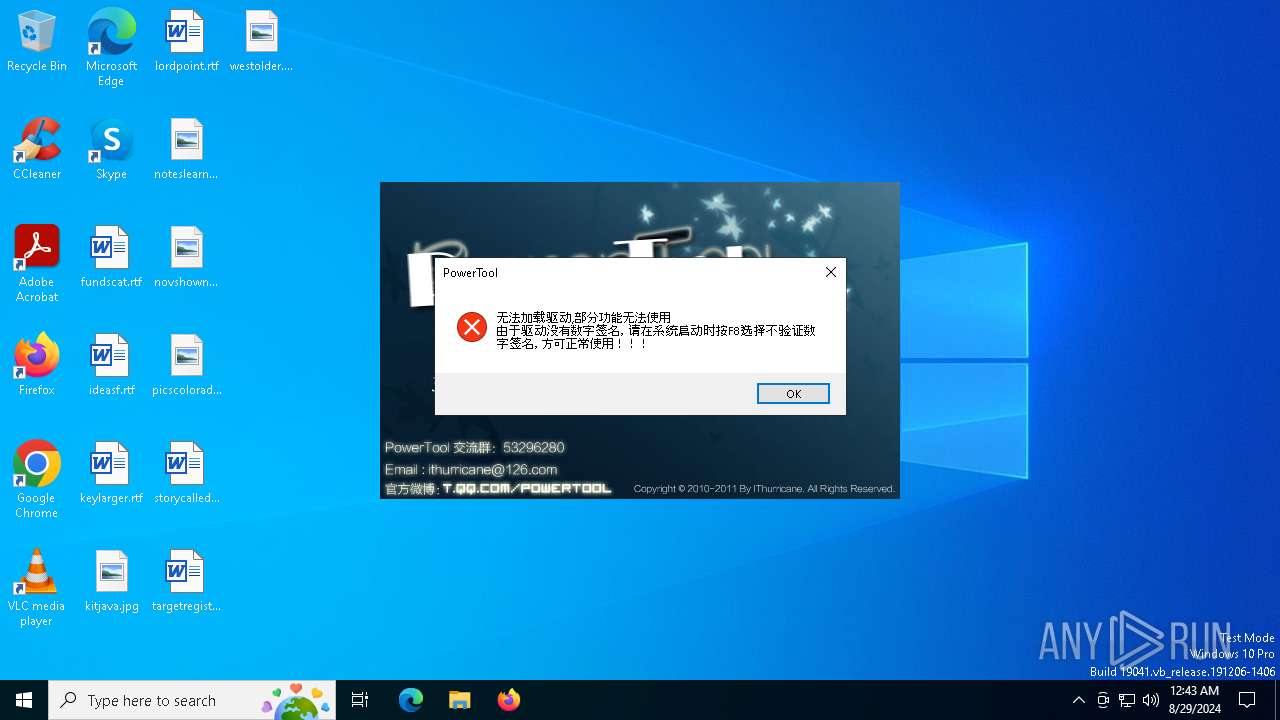Select the novshown image file icon
This screenshot has height=720, width=1280.
tap(186, 257)
